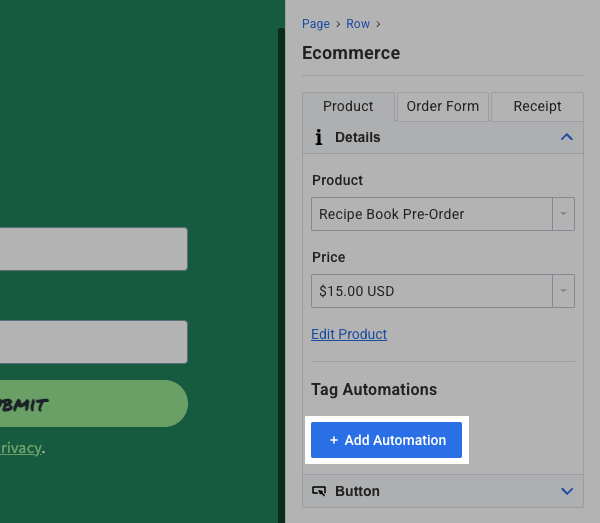
Task: Click the info icon beside Details
Action: point(318,137)
